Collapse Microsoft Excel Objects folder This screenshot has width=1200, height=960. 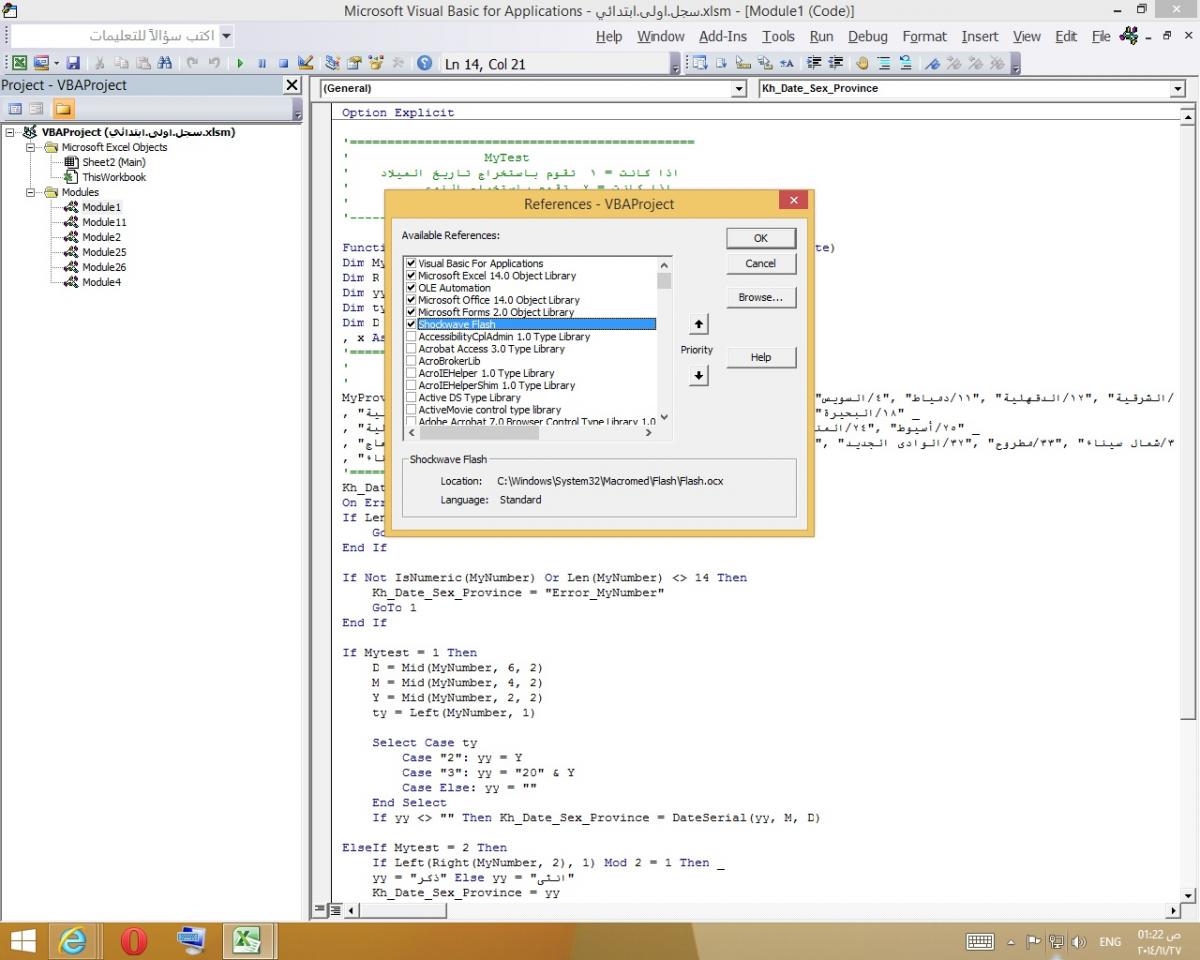point(31,147)
